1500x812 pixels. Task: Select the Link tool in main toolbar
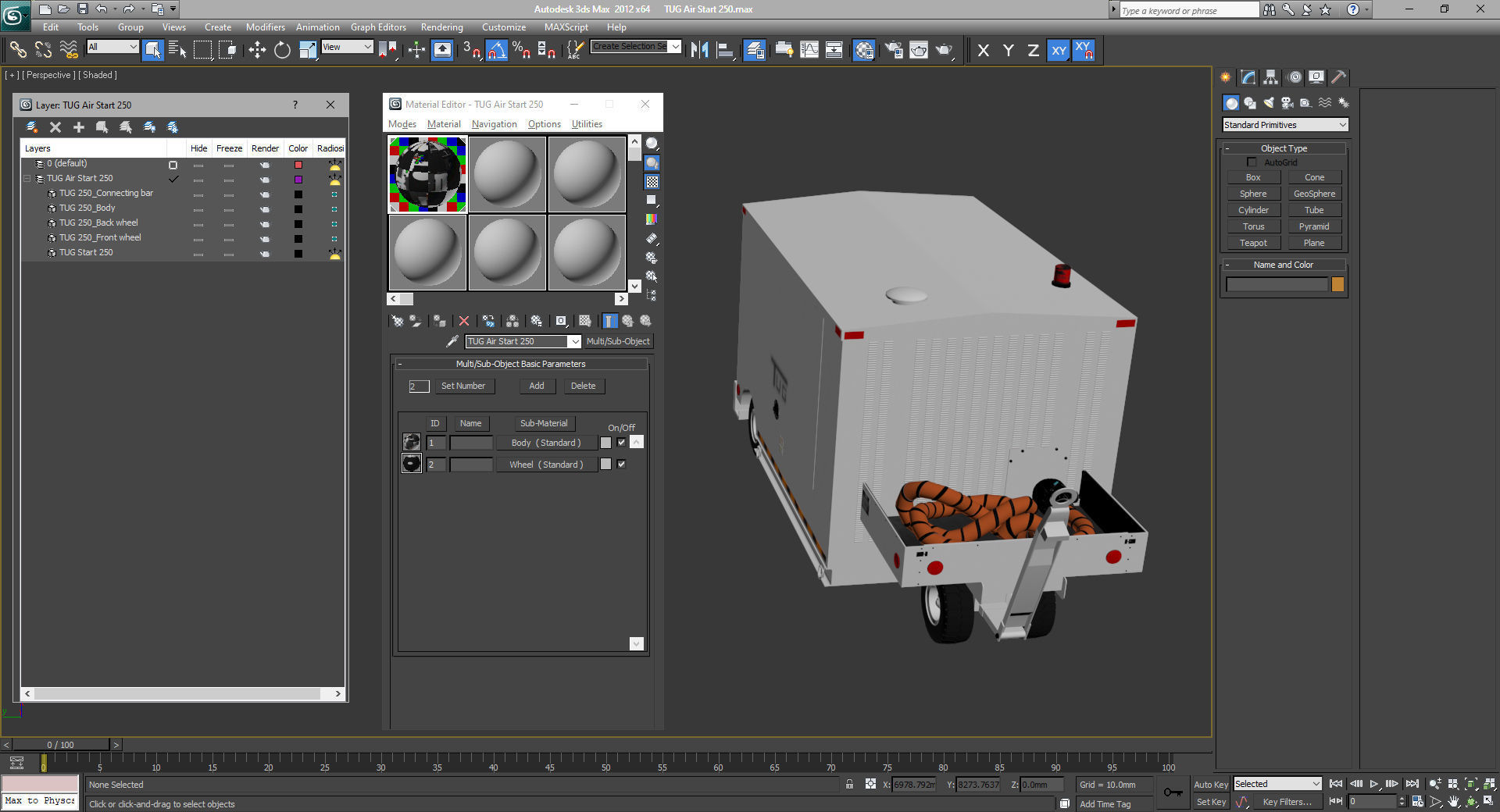click(17, 50)
